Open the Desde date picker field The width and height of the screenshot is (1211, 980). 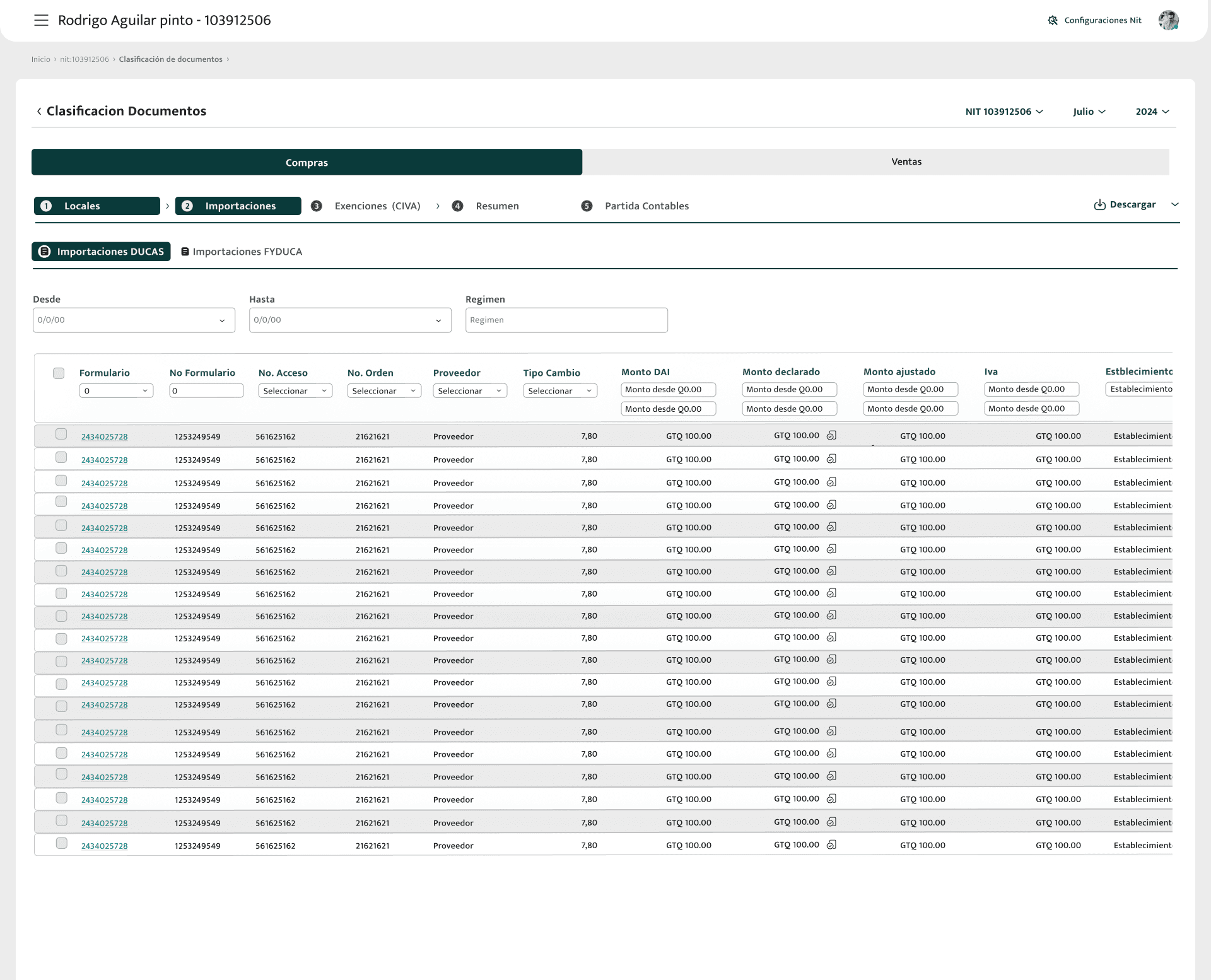pyautogui.click(x=134, y=320)
